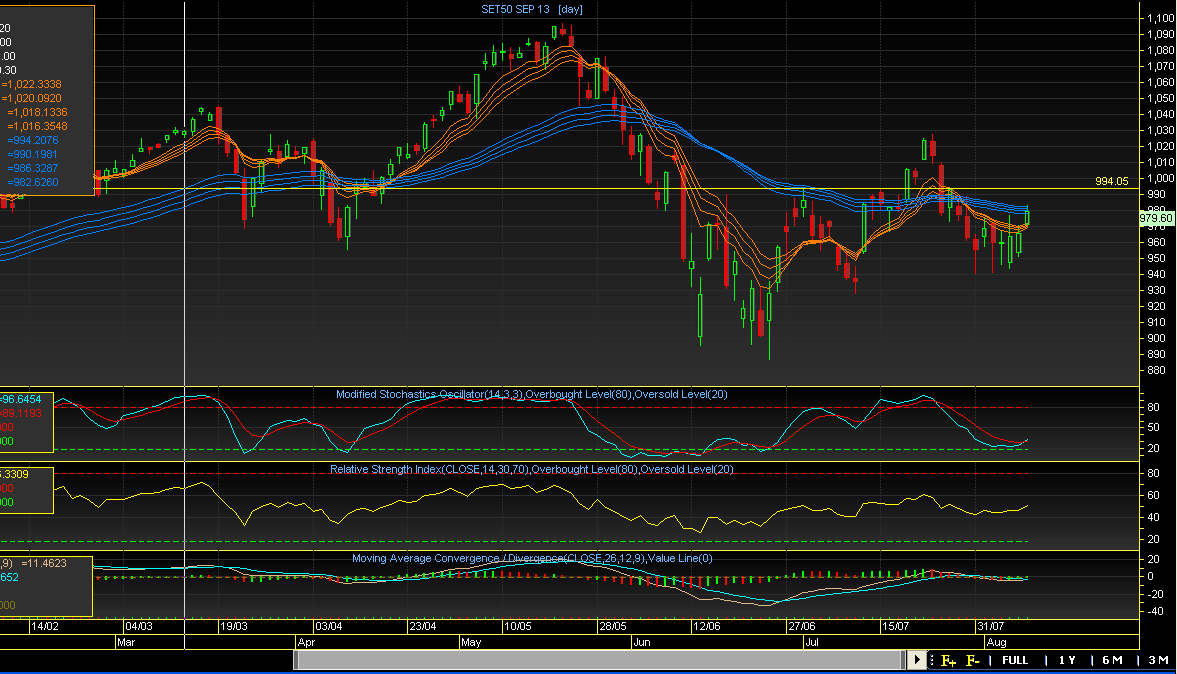Show the FULL time range
The width and height of the screenshot is (1177, 674).
pos(1015,660)
